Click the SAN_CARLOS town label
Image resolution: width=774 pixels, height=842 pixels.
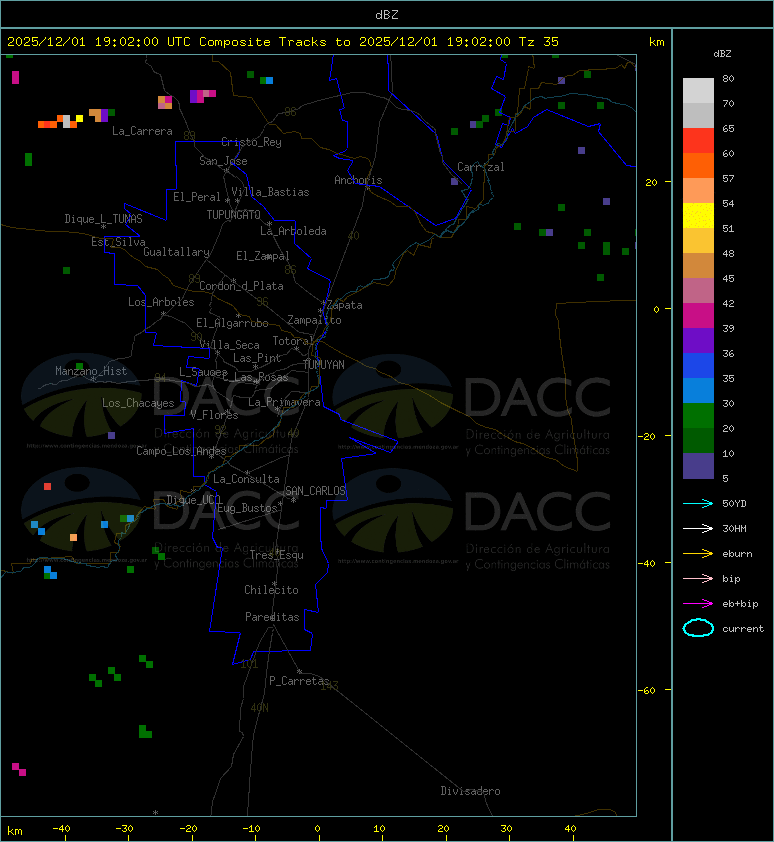[x=315, y=491]
